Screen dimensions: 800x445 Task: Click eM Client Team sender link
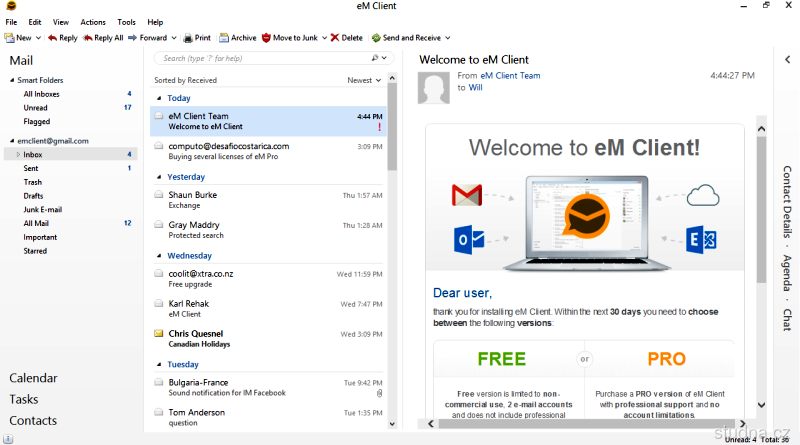tap(510, 76)
